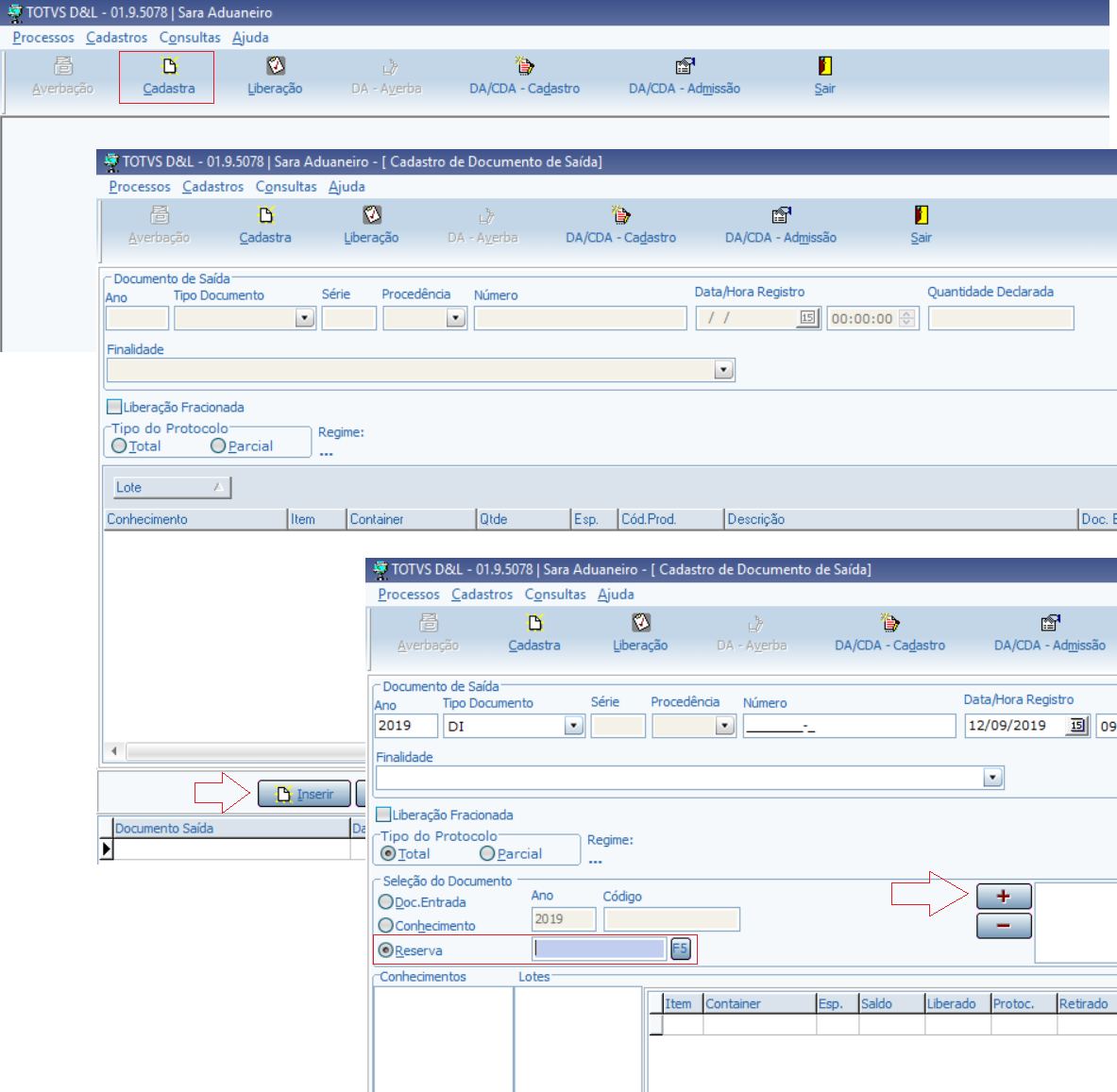Adjust time stepper in middle window

[906, 317]
